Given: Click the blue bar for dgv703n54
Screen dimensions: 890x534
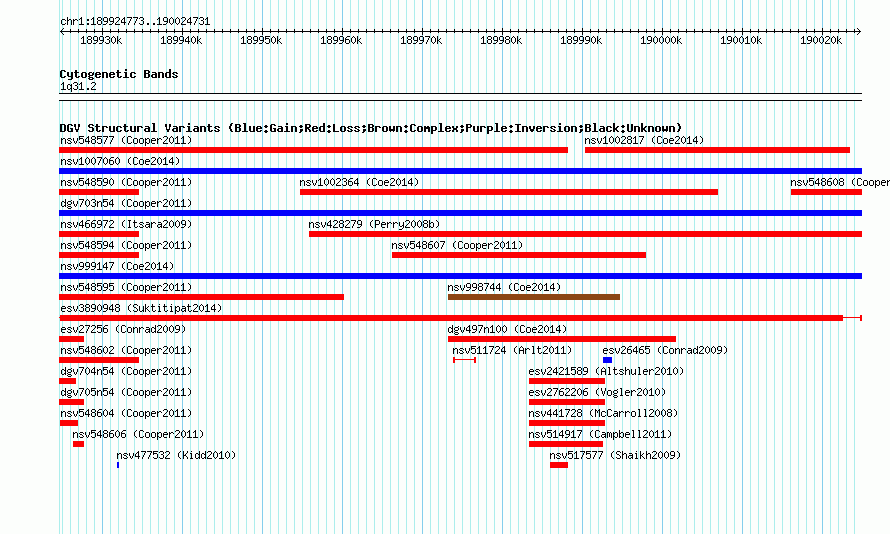Looking at the screenshot, I should tap(460, 213).
